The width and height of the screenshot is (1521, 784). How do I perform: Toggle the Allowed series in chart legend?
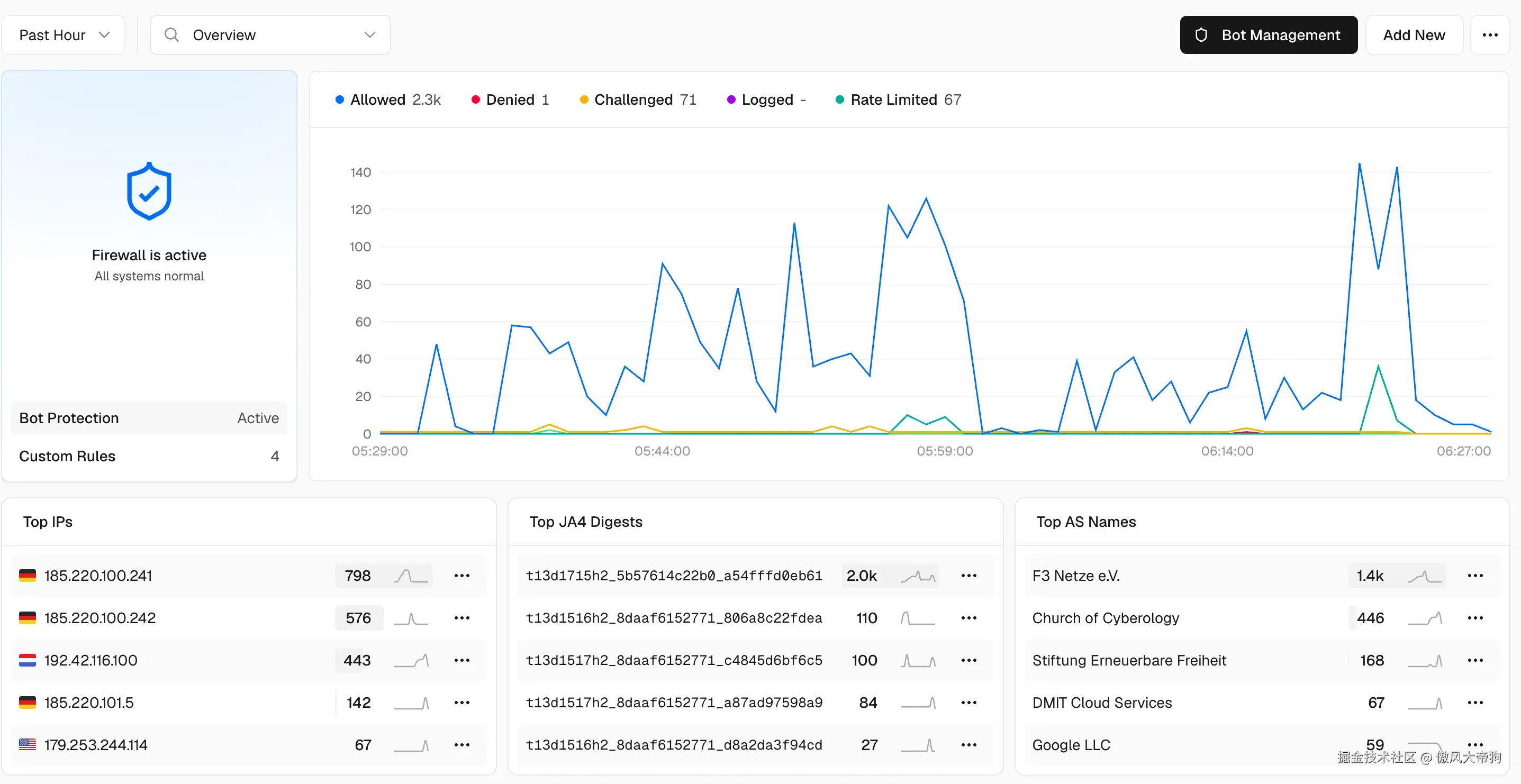pyautogui.click(x=388, y=100)
